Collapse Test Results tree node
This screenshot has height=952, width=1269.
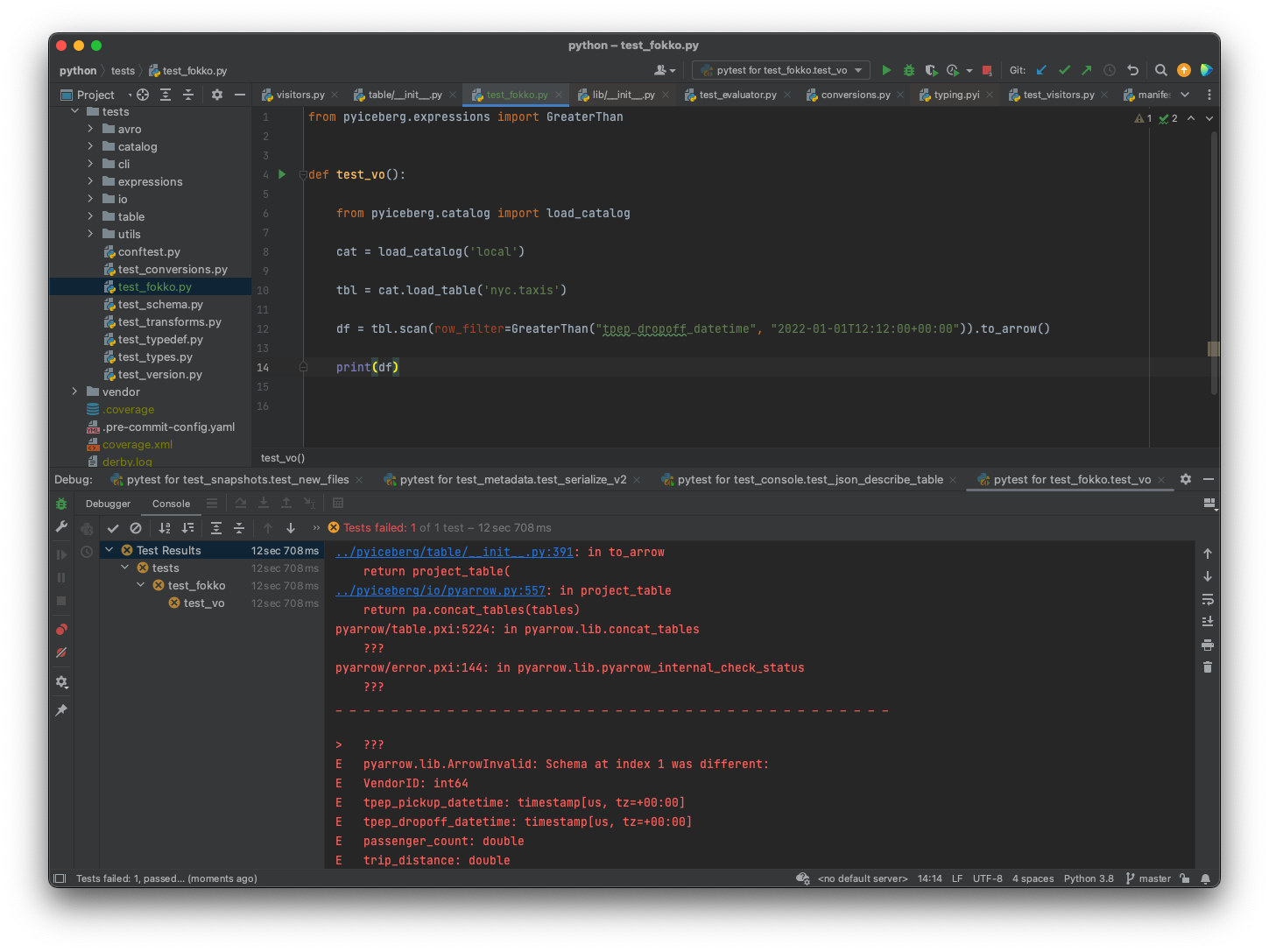click(109, 550)
